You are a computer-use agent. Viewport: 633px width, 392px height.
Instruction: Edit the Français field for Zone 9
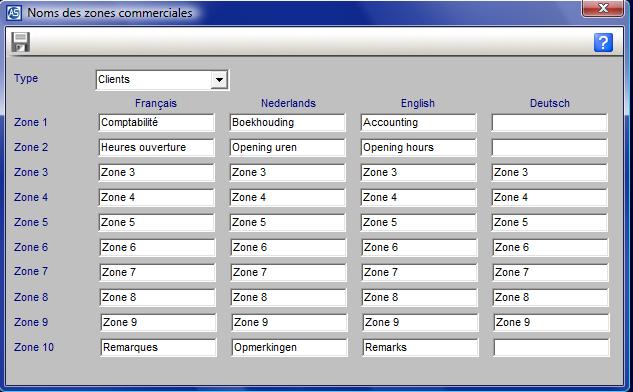(x=158, y=323)
